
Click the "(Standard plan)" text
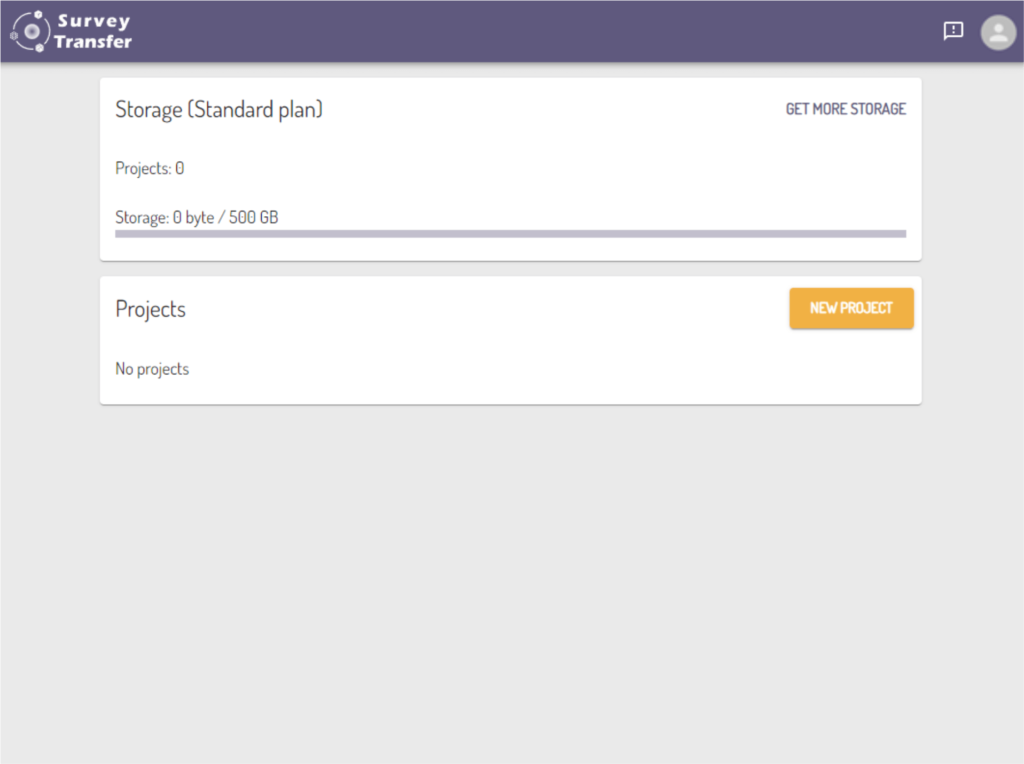pos(255,109)
